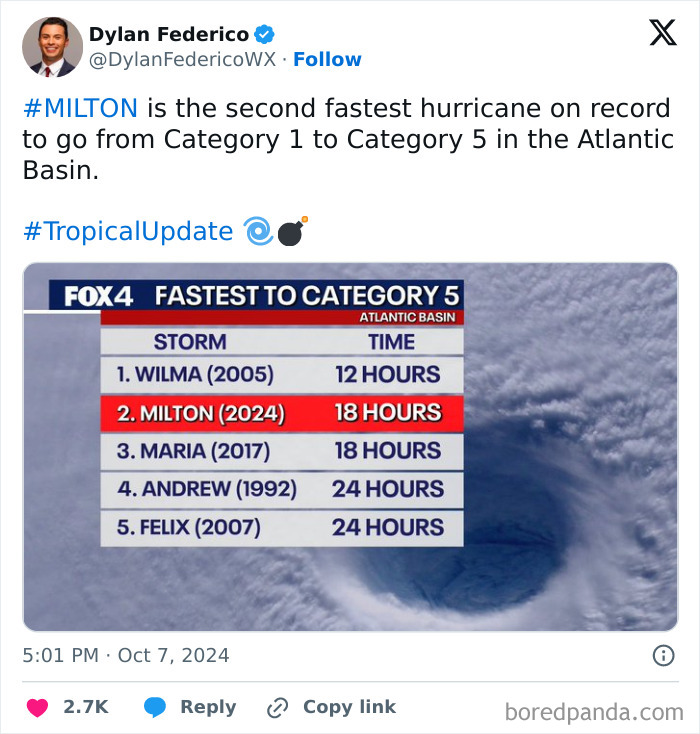Screen dimensions: 700x734
Task: Click the Copy link text
Action: click(349, 707)
